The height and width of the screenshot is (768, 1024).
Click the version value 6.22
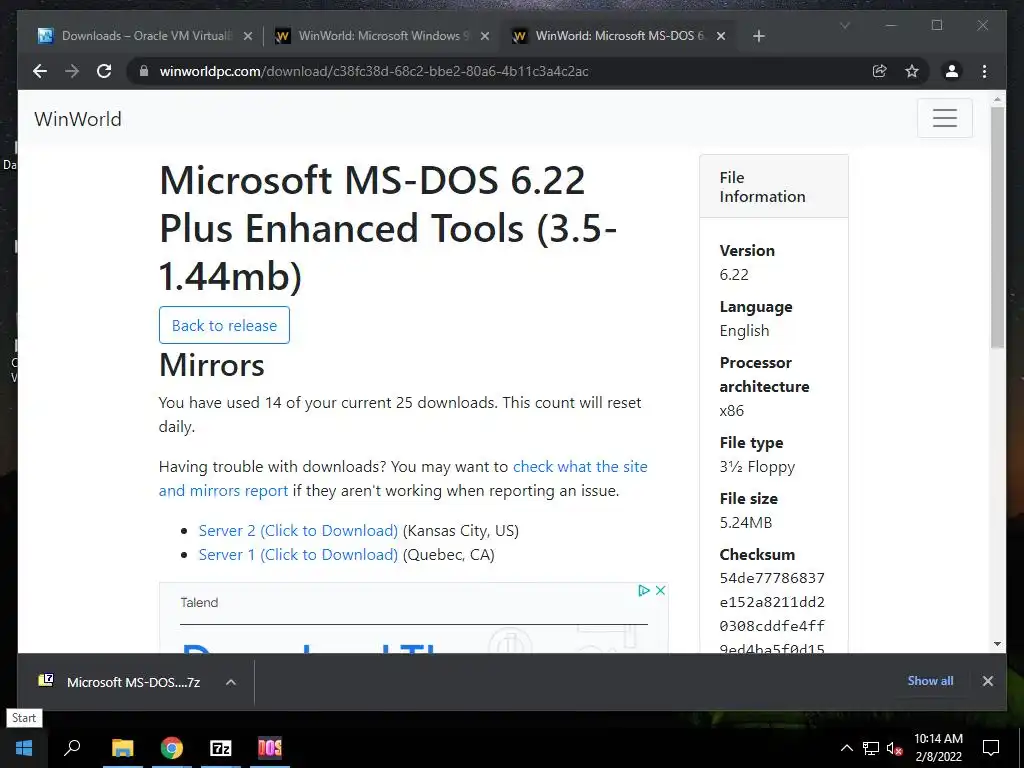click(x=734, y=275)
